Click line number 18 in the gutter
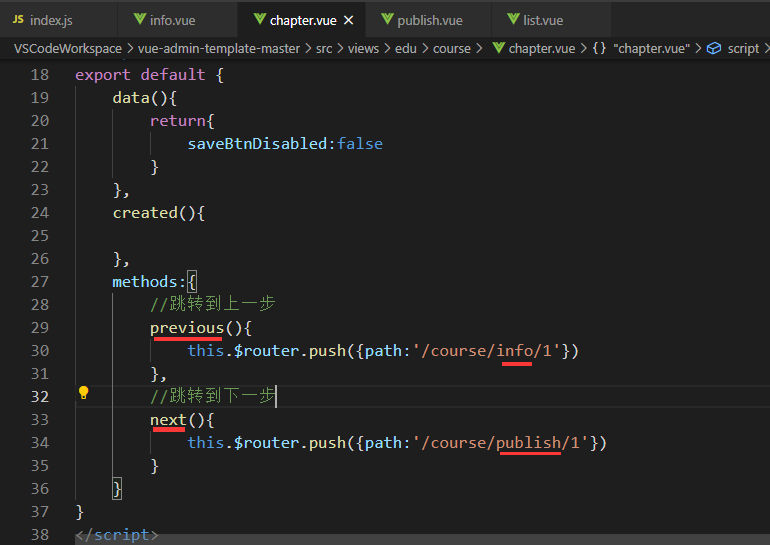Screen dimensions: 770x545 (x=40, y=75)
